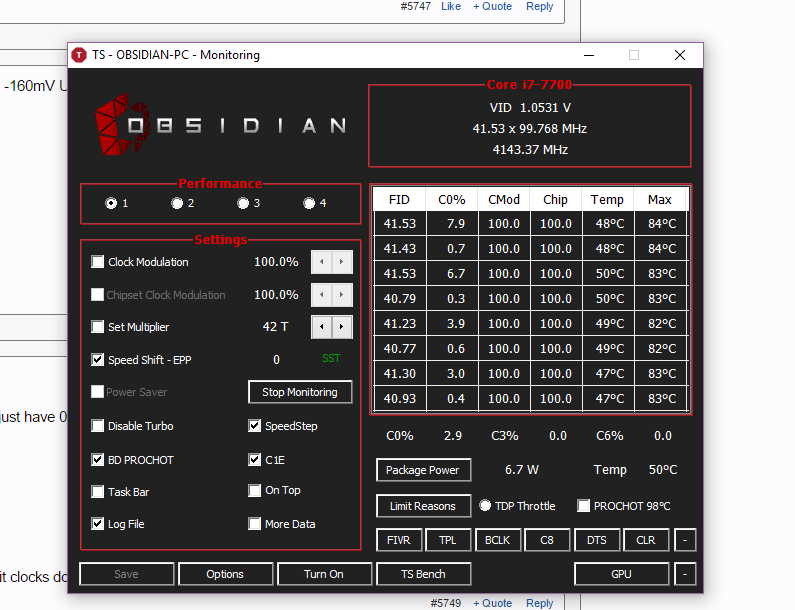Click the minus button beside CLR
Viewport: 795px width, 610px height.
point(685,540)
